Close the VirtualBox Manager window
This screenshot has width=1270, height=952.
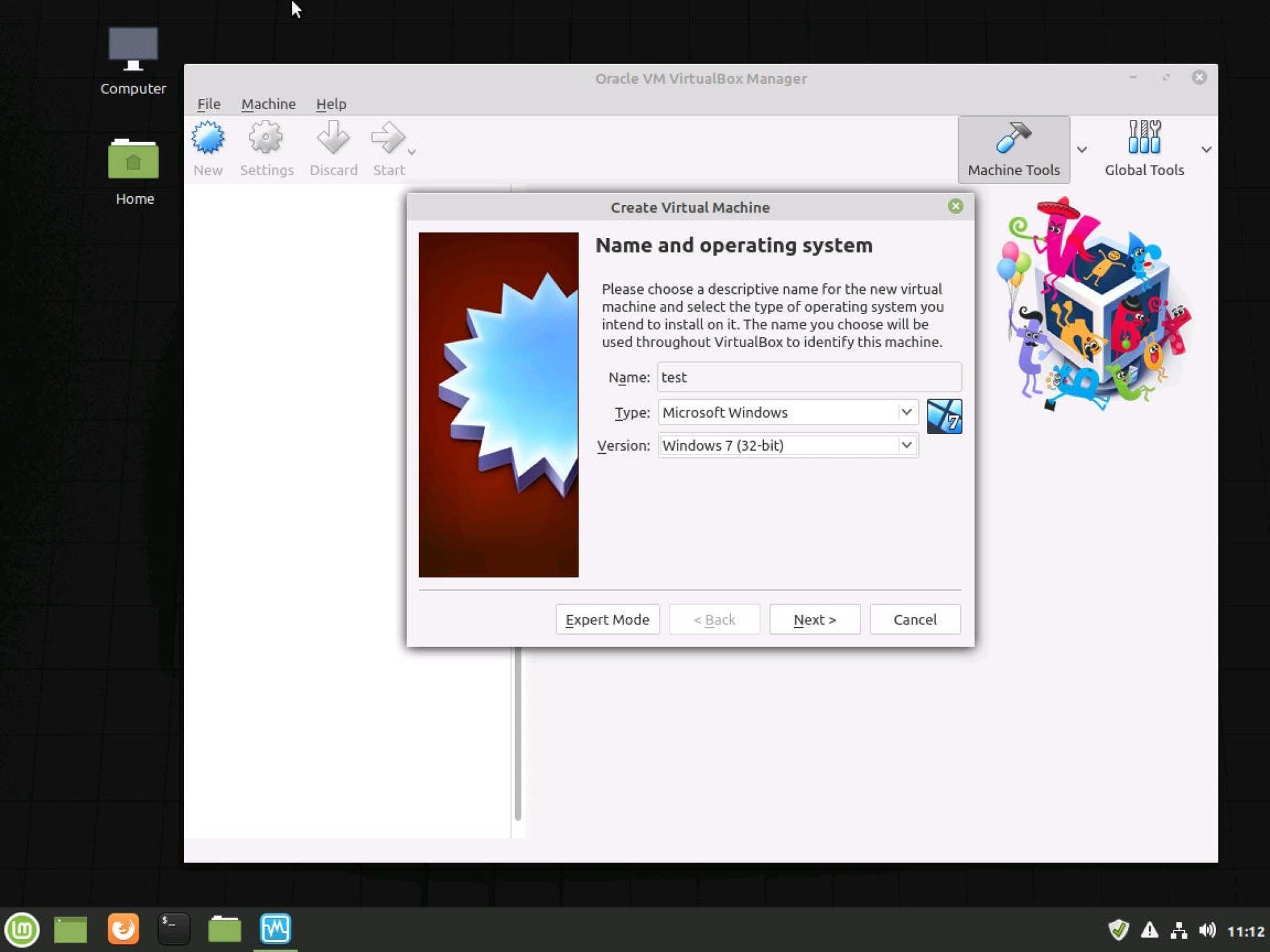[1199, 77]
